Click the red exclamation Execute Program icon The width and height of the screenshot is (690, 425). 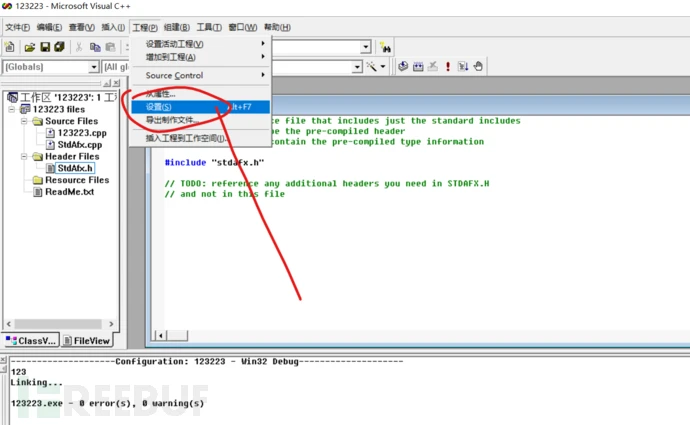(x=448, y=66)
